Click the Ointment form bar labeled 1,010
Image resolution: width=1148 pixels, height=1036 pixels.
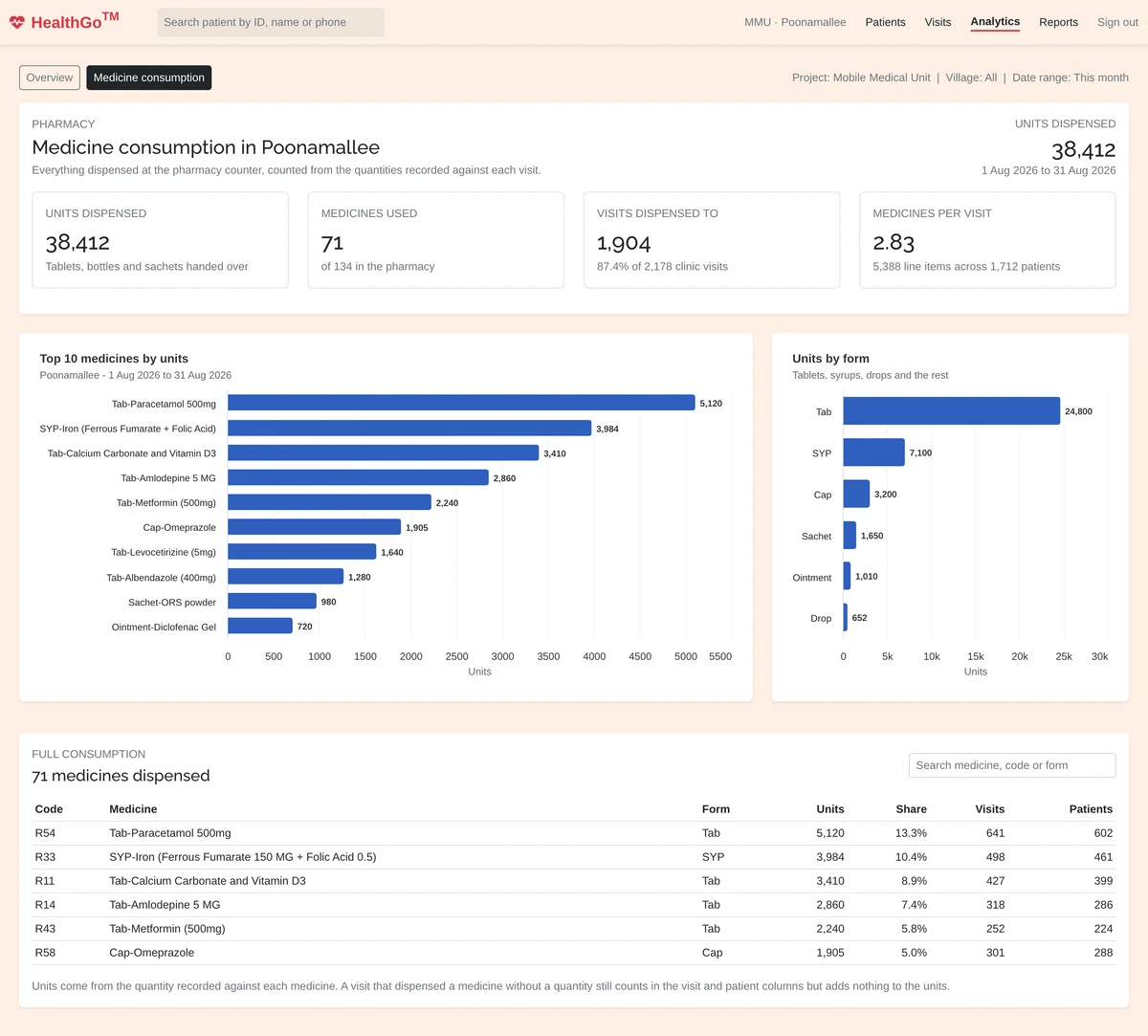(847, 576)
